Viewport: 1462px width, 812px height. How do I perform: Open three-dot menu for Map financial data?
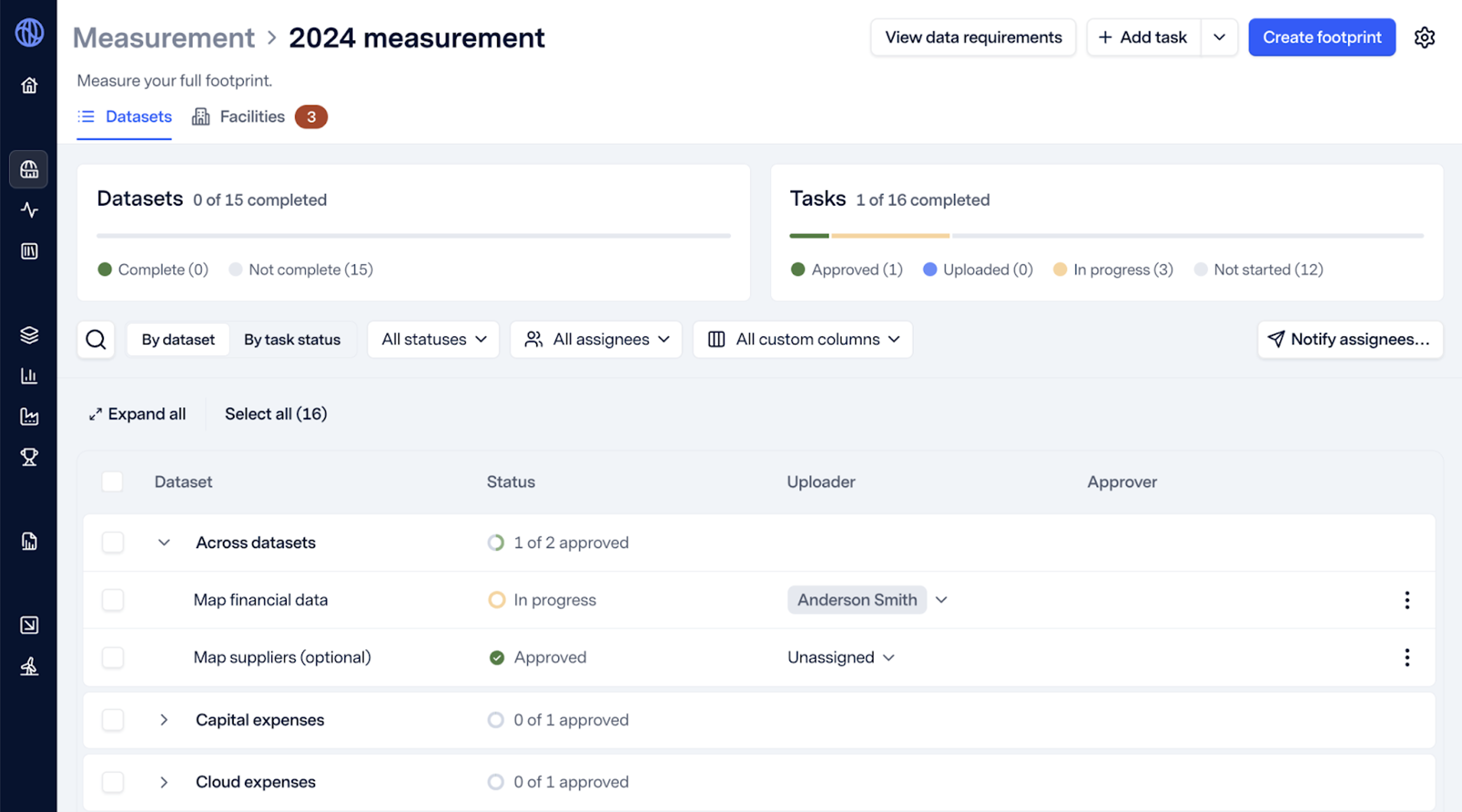(x=1407, y=600)
